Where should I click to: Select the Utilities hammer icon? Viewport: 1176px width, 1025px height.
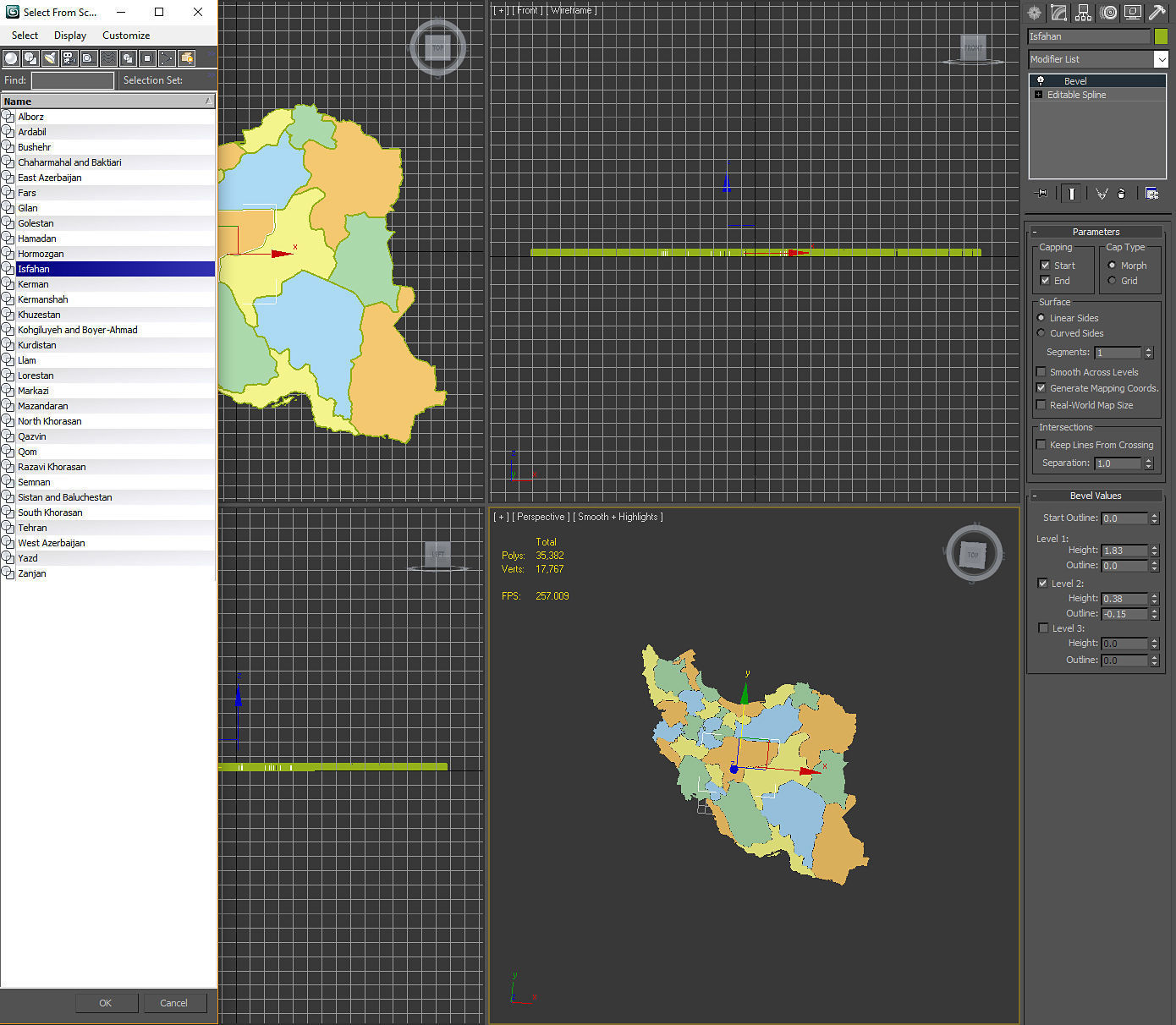(x=1157, y=13)
